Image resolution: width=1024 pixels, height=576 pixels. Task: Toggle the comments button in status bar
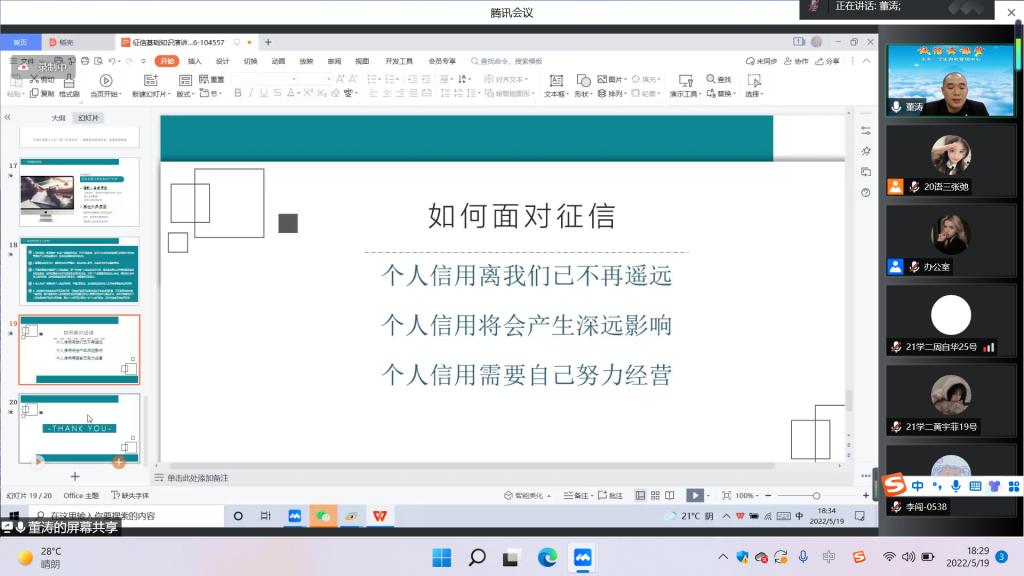click(610, 496)
